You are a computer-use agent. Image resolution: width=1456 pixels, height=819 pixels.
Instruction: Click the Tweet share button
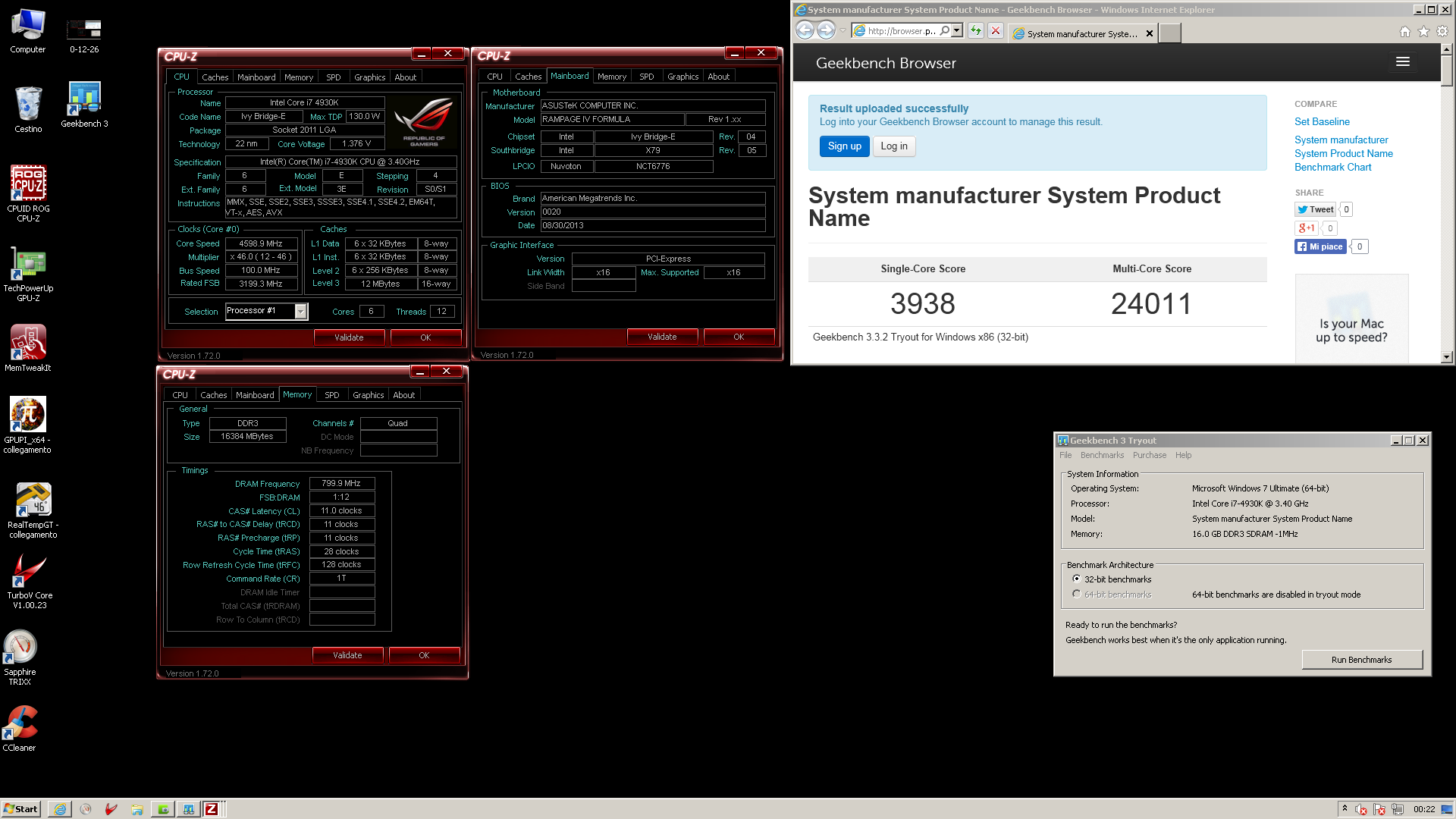pyautogui.click(x=1315, y=209)
